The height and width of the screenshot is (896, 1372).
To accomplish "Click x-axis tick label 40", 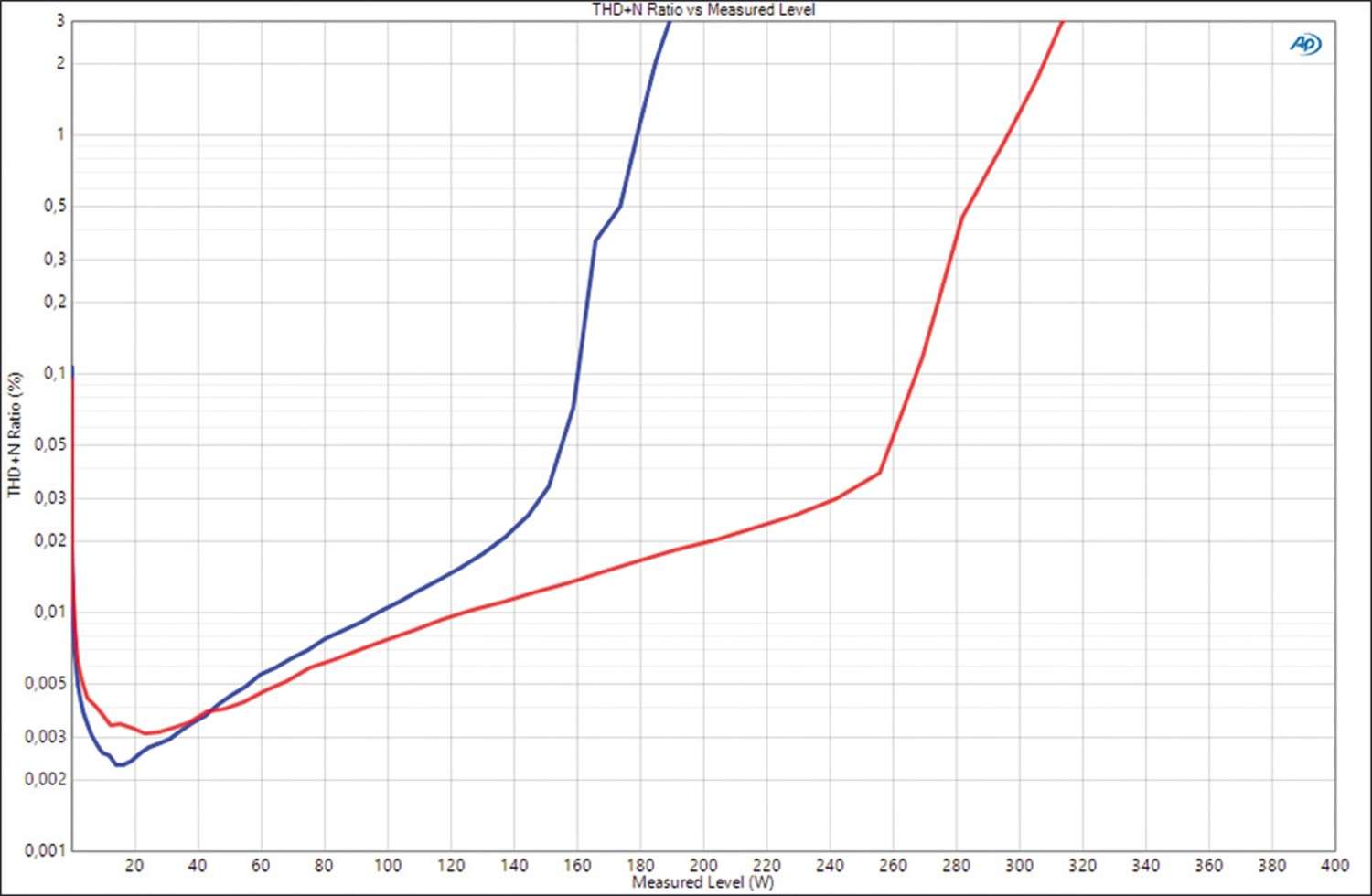I will click(x=198, y=865).
